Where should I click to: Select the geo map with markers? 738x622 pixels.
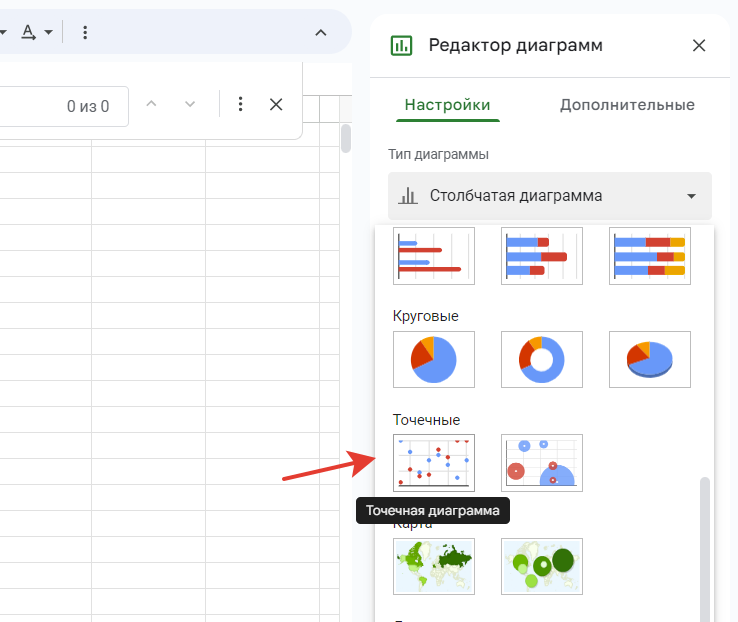point(541,566)
